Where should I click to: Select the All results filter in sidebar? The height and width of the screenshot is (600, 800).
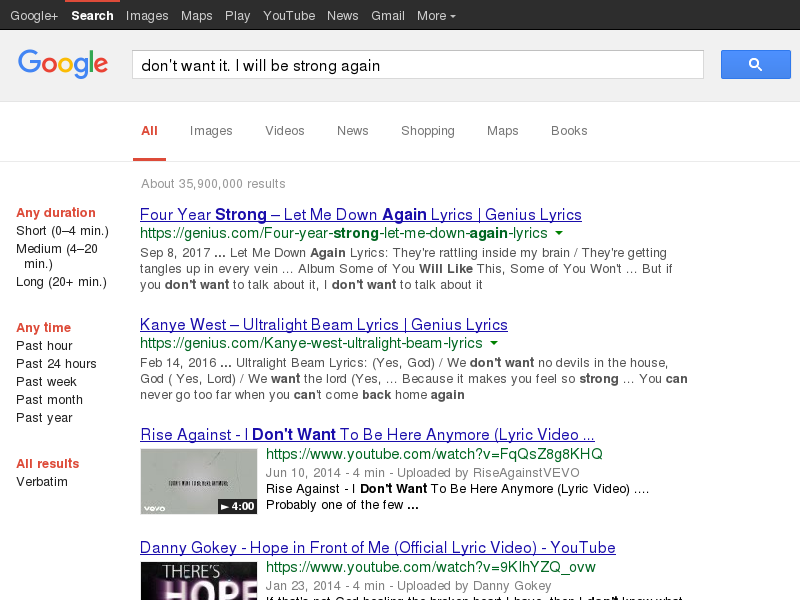coord(47,464)
